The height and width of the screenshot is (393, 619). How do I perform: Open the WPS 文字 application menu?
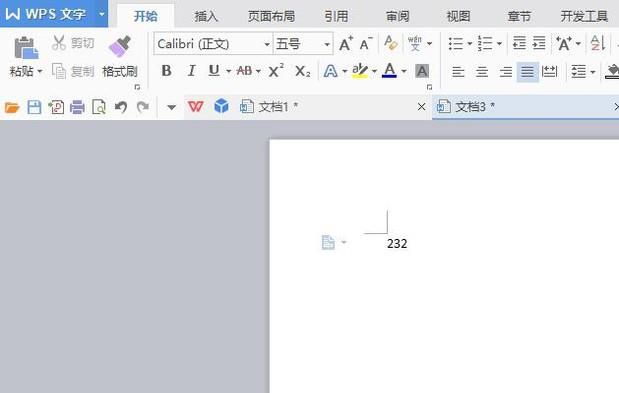tap(54, 14)
